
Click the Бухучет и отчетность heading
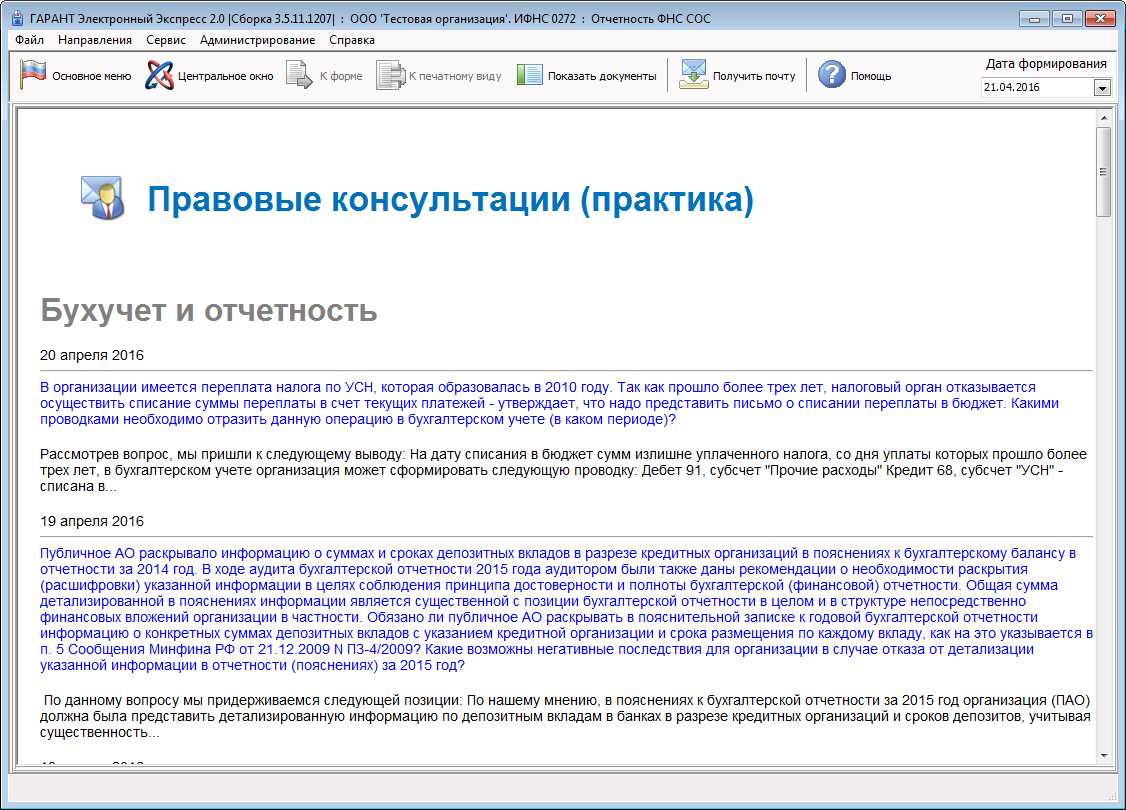[208, 311]
